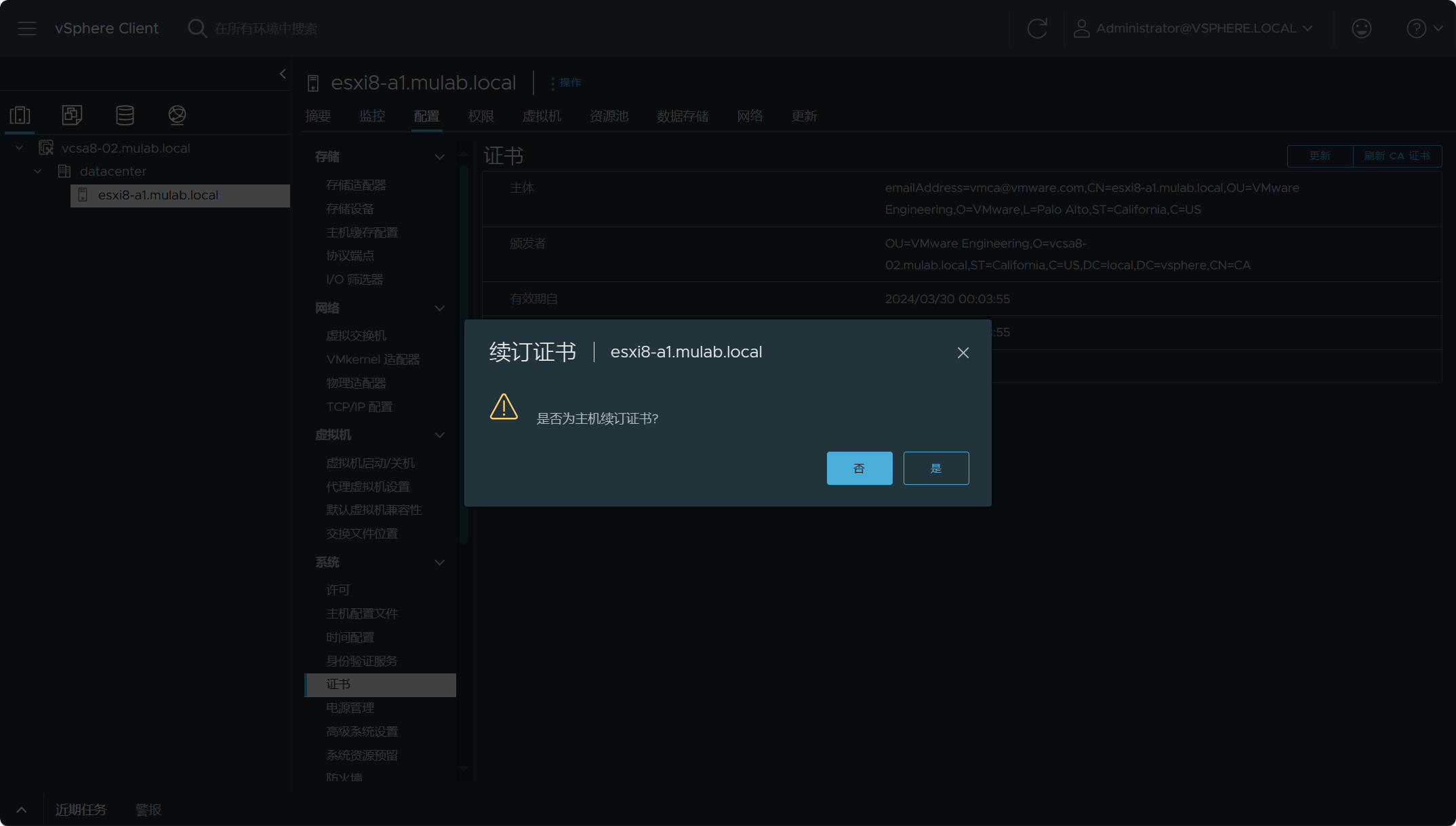Select VMs and Templates inventory icon
The width and height of the screenshot is (1456, 826).
coord(73,115)
